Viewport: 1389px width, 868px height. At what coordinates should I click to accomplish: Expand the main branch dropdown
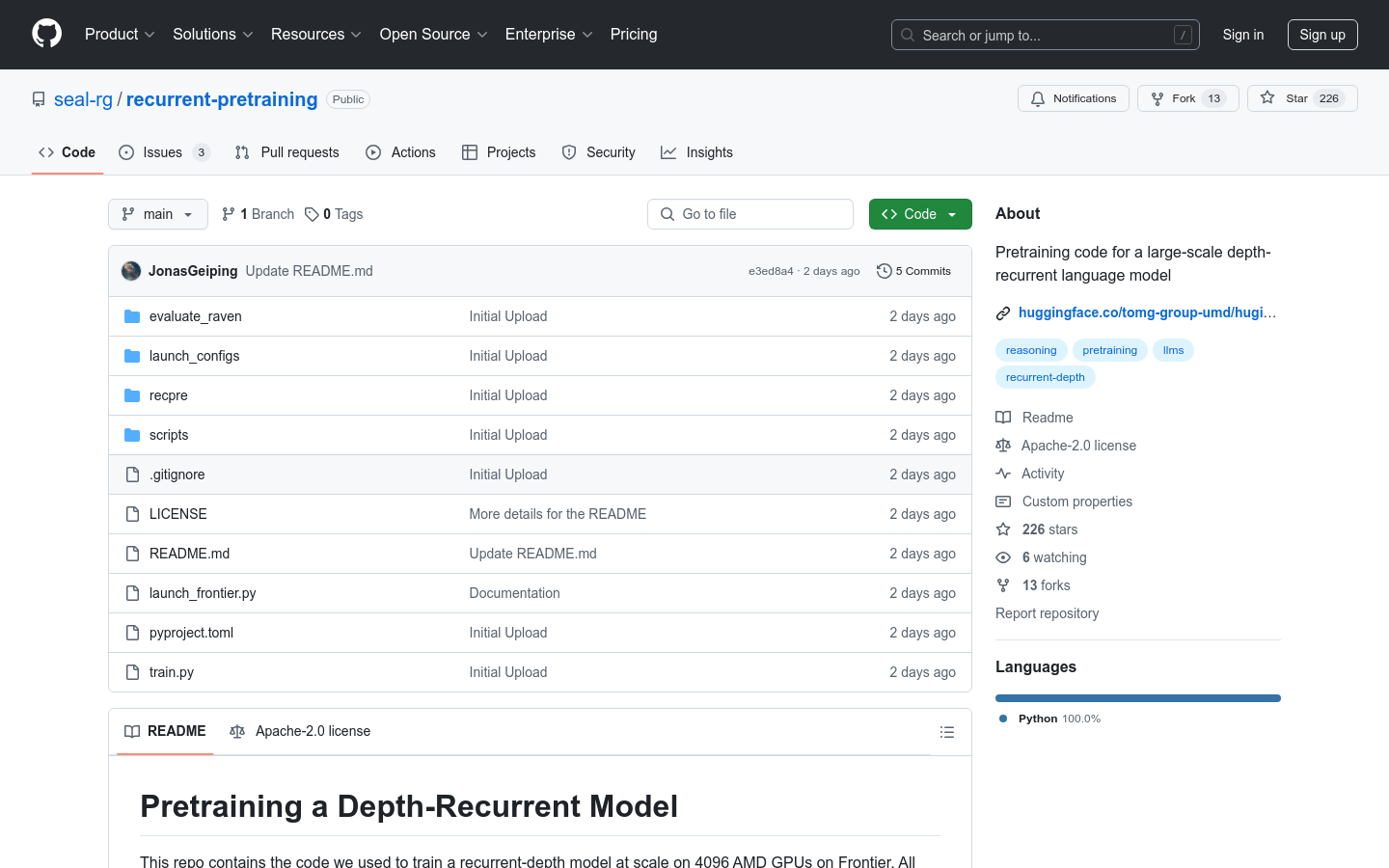(x=158, y=214)
